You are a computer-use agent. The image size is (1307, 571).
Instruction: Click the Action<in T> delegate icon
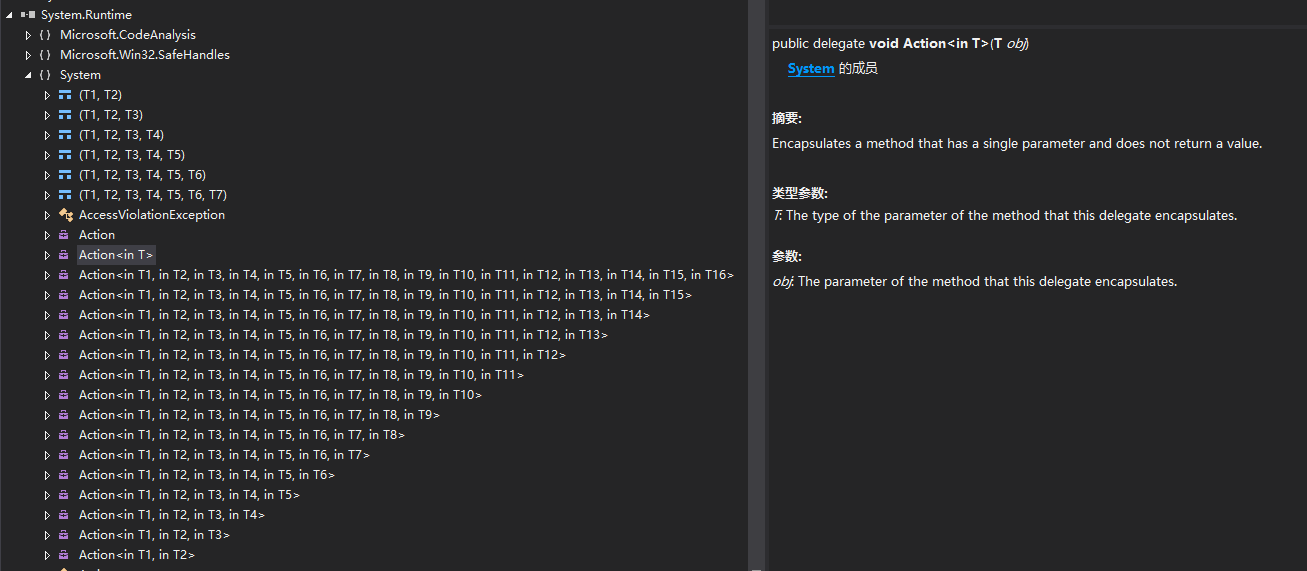[65, 255]
